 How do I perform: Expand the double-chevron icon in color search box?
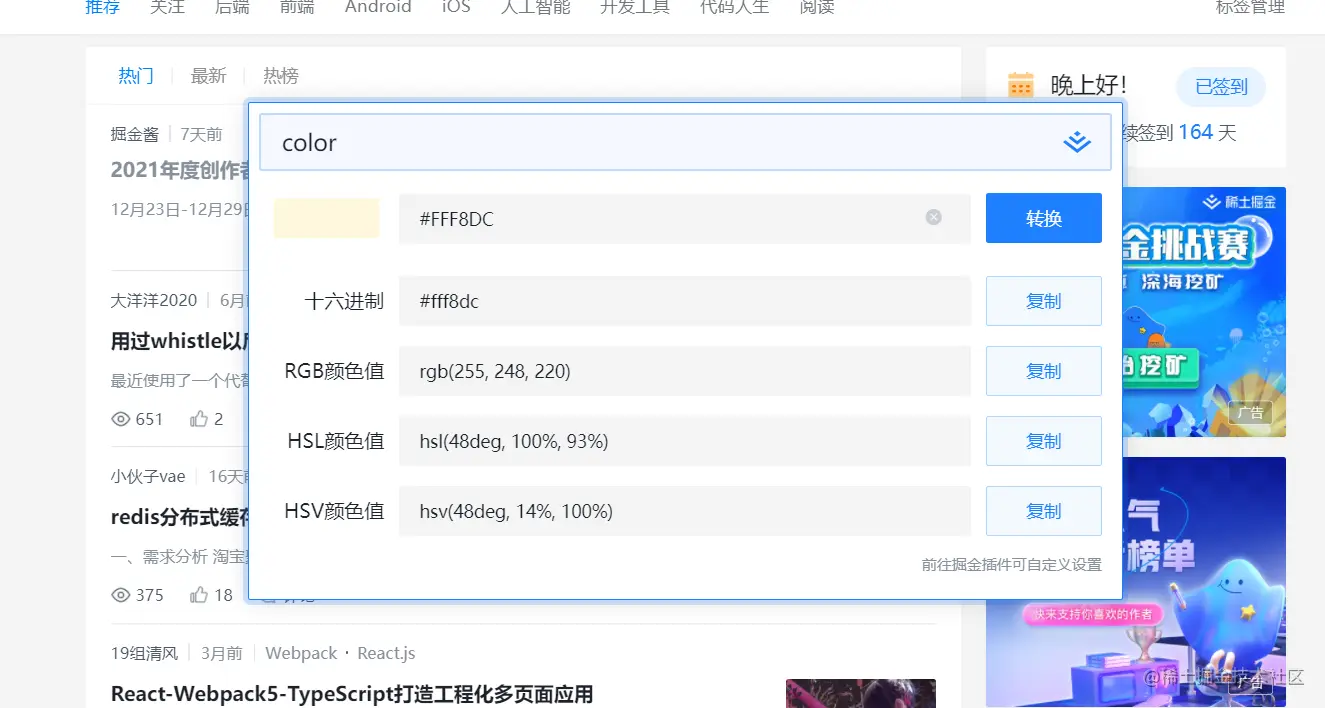1076,142
